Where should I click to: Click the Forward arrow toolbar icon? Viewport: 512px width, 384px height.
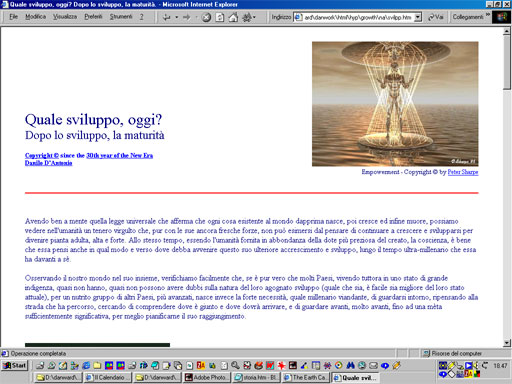coord(187,17)
